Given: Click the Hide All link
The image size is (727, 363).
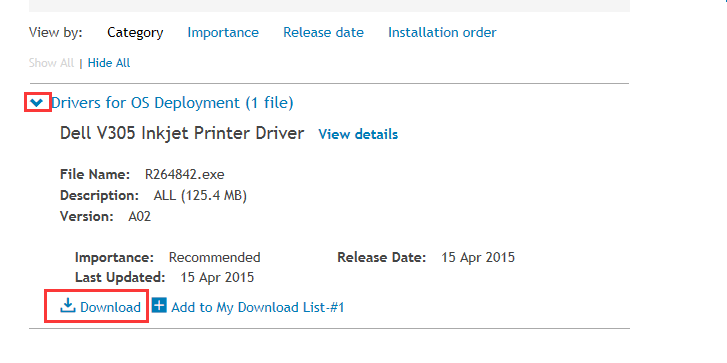Looking at the screenshot, I should 109,63.
